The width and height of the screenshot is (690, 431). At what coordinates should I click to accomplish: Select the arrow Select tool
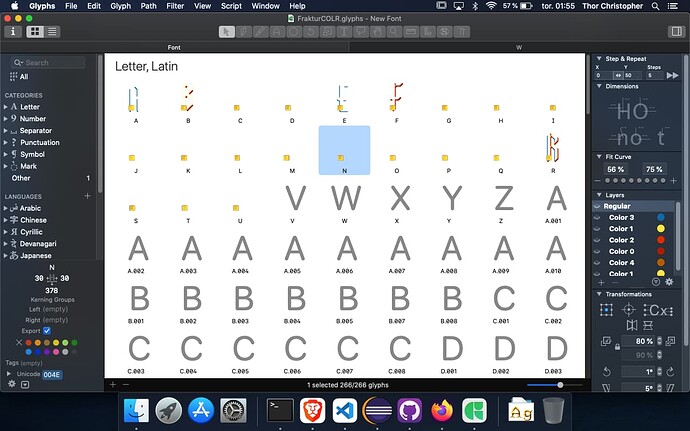click(227, 32)
